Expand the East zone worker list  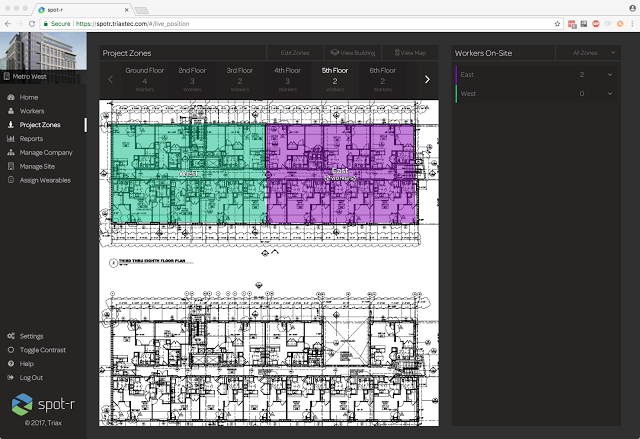610,75
